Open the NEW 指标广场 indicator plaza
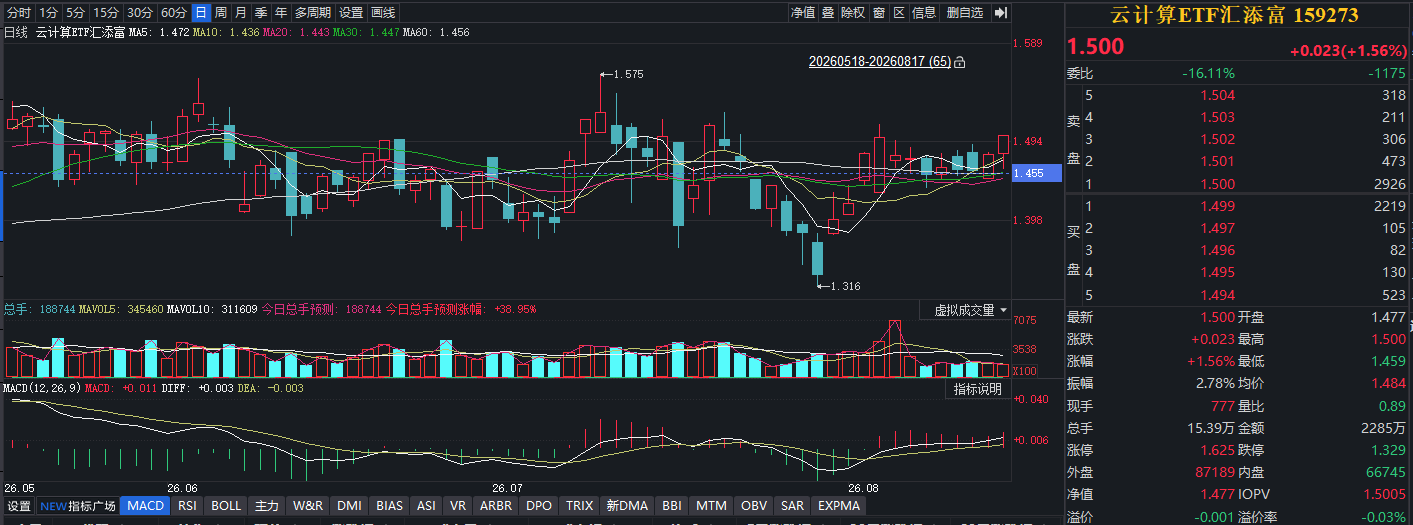This screenshot has height=525, width=1413. pyautogui.click(x=77, y=506)
